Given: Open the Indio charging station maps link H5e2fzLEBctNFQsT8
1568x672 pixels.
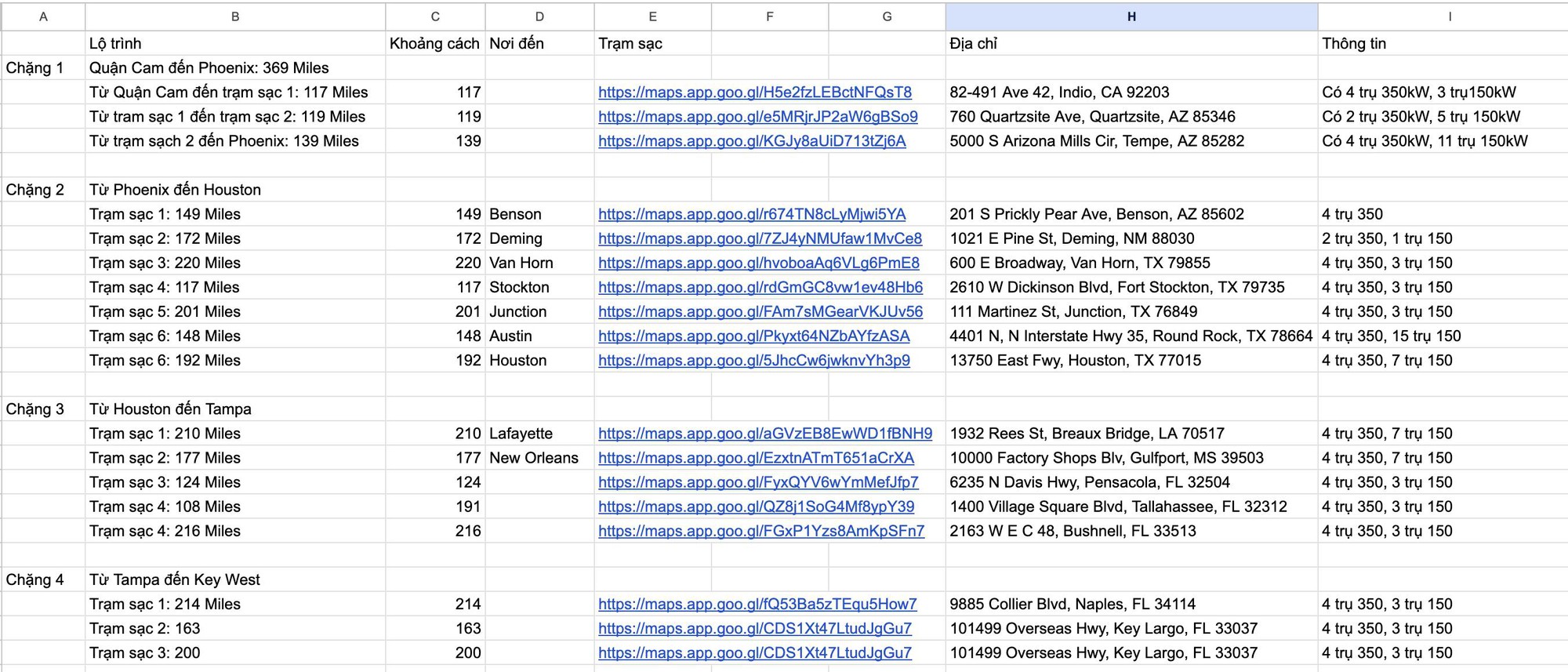Looking at the screenshot, I should click(755, 93).
